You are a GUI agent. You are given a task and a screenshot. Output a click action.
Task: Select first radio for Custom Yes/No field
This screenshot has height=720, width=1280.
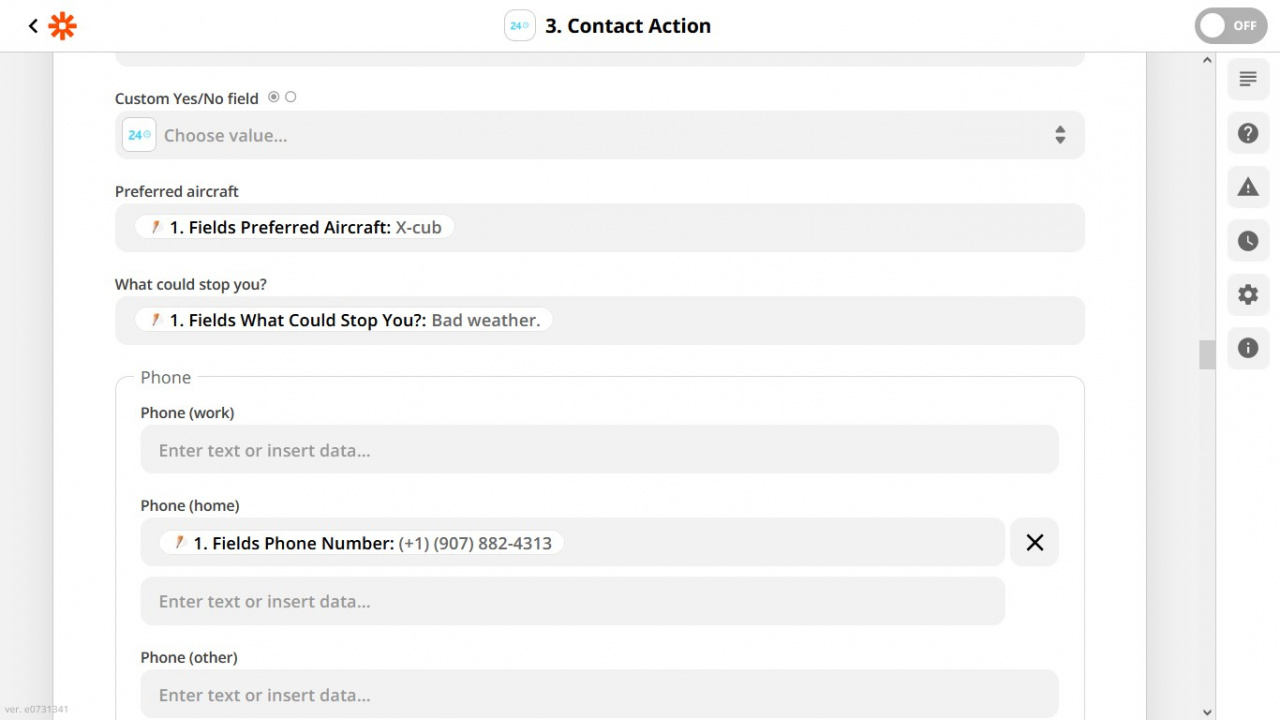point(274,97)
